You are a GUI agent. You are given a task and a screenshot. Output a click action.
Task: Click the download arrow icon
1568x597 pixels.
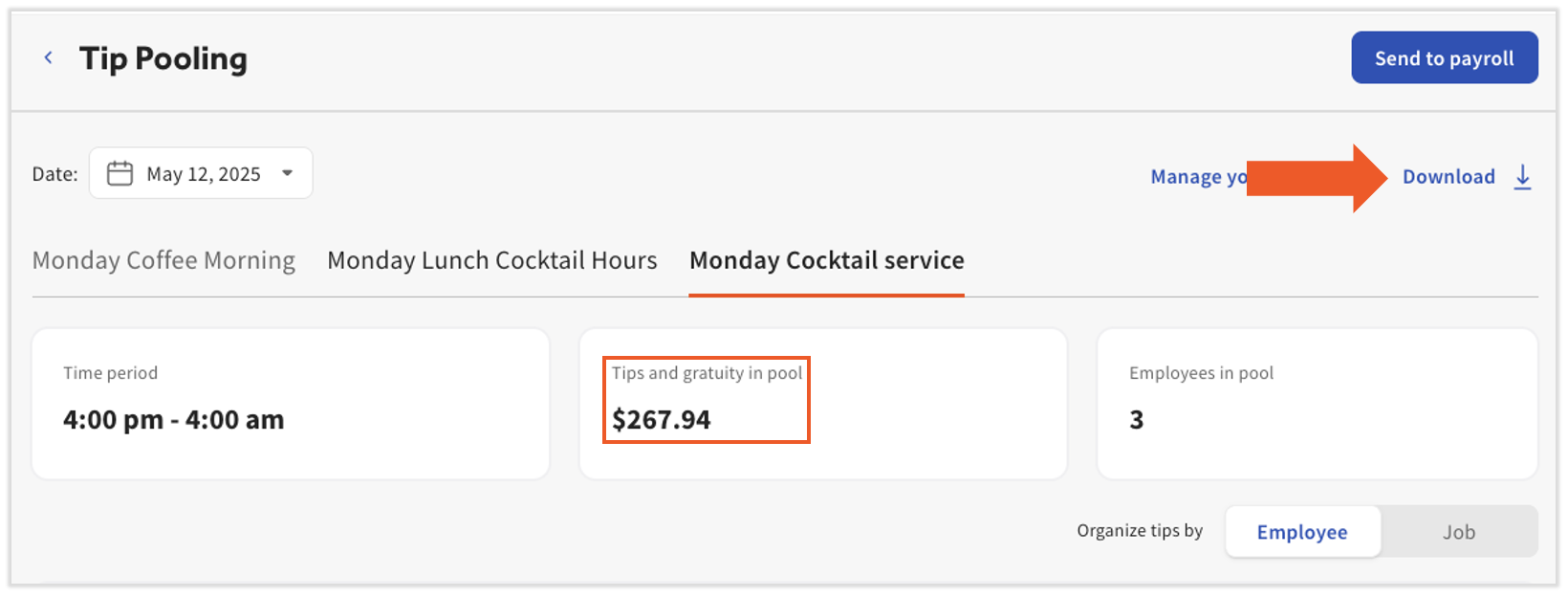(x=1522, y=177)
